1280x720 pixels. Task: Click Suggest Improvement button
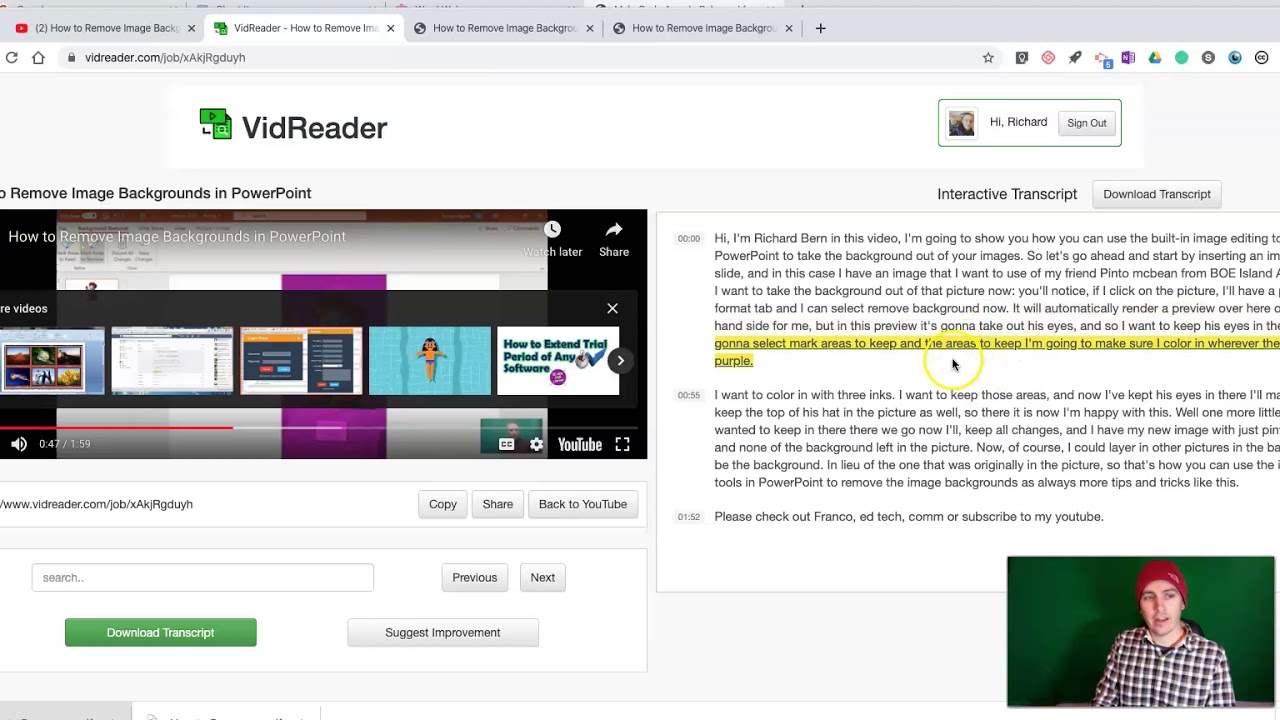[443, 632]
